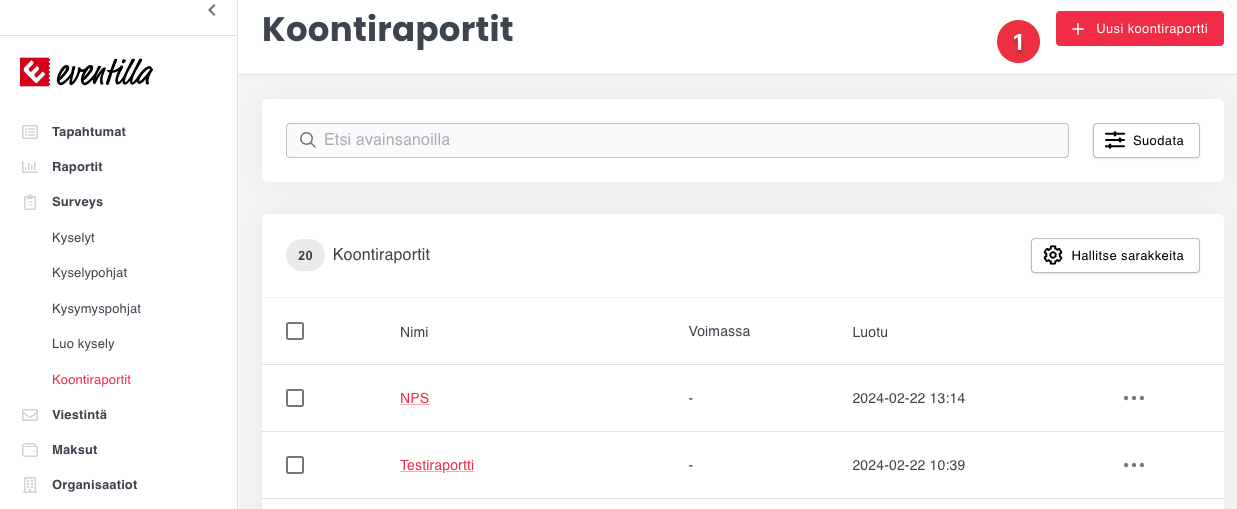The width and height of the screenshot is (1237, 509).
Task: Open the Kysymyspohjat submenu item
Action: pyautogui.click(x=96, y=309)
